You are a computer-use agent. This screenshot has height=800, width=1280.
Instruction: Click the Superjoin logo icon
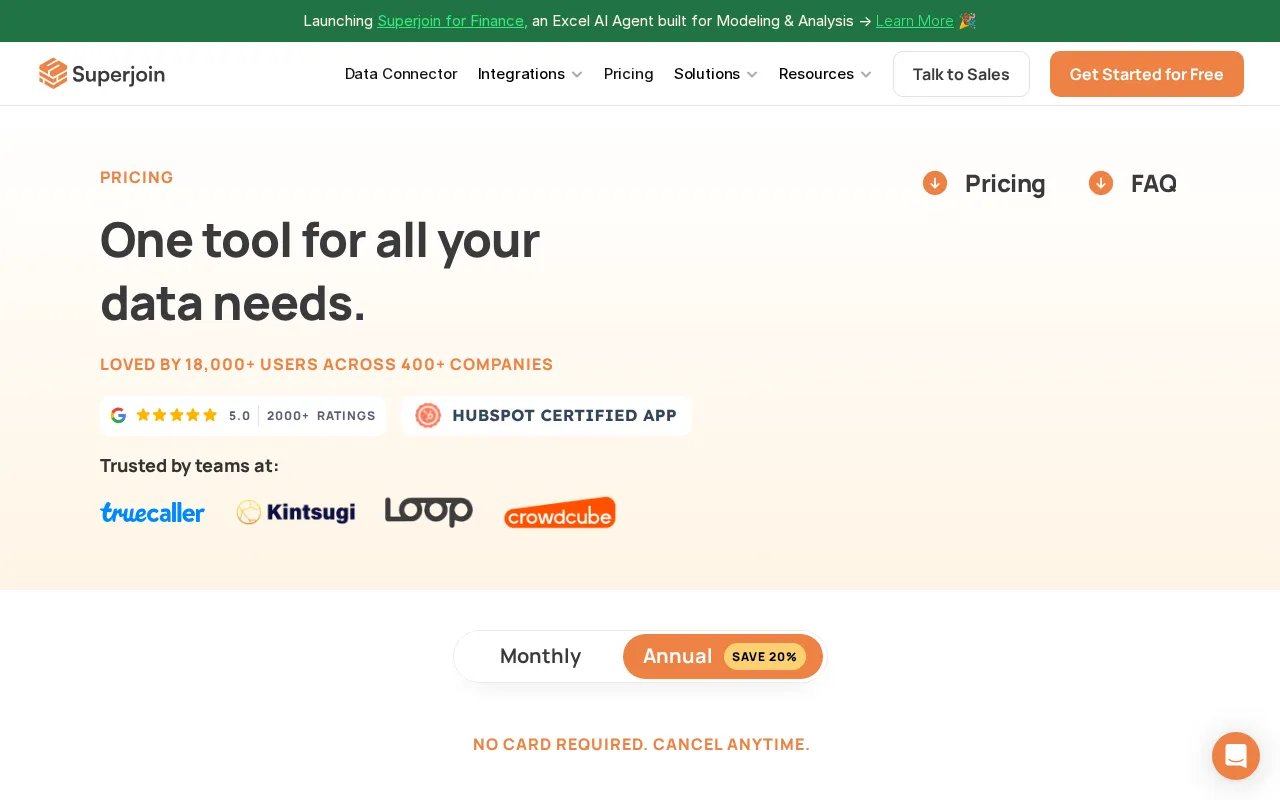pyautogui.click(x=53, y=74)
